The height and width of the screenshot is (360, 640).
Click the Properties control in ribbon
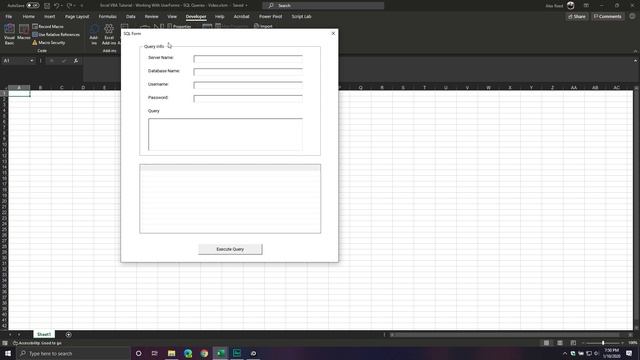pos(179,27)
